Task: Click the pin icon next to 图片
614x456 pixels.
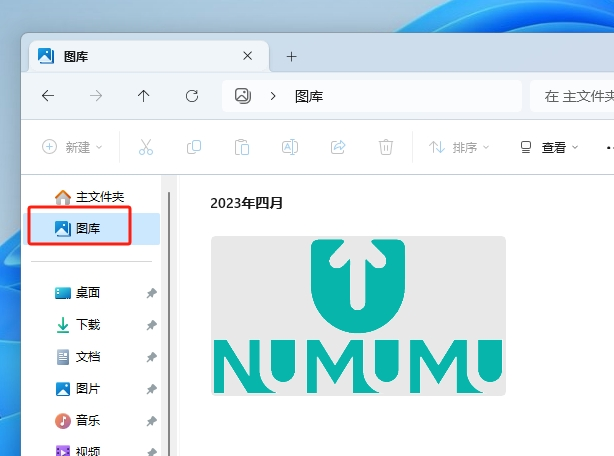Action: point(152,389)
